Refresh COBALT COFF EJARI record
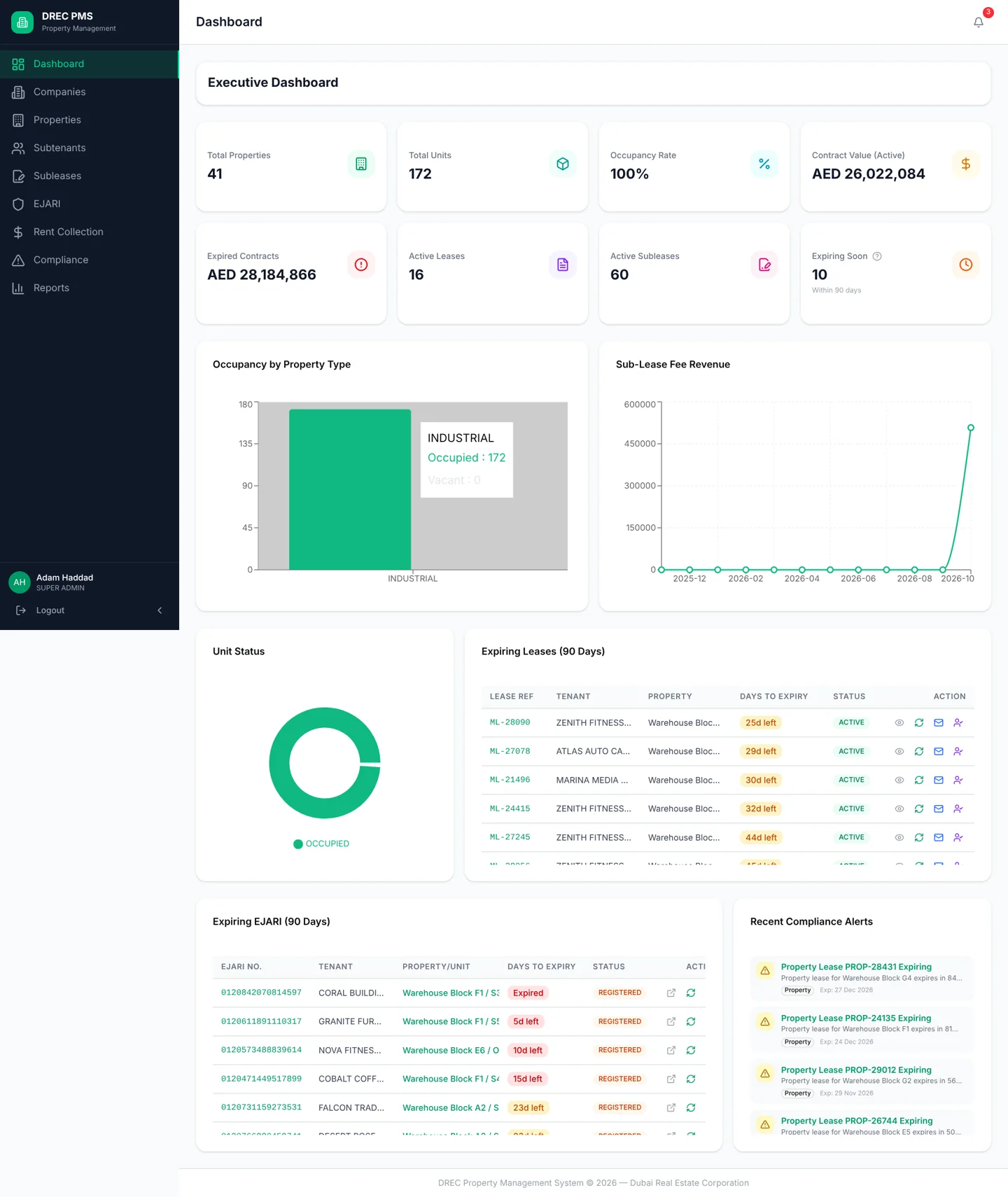 pyautogui.click(x=691, y=1079)
